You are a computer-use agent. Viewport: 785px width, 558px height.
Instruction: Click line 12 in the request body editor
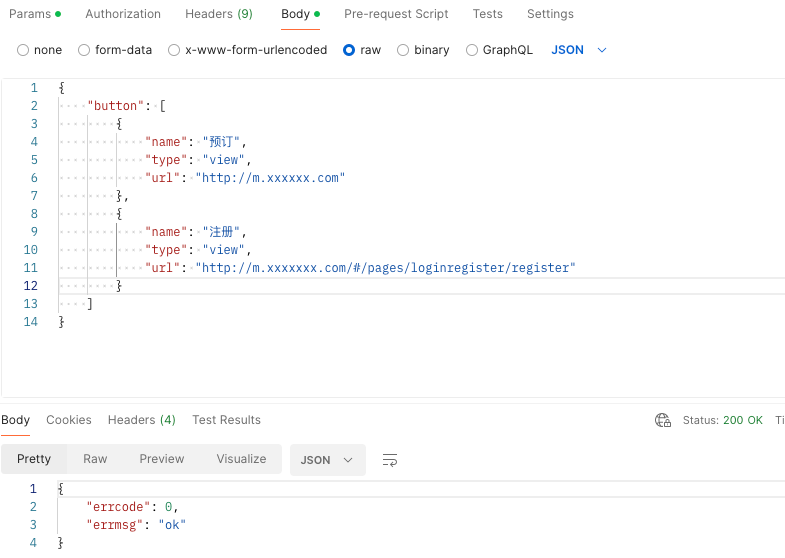pos(300,286)
